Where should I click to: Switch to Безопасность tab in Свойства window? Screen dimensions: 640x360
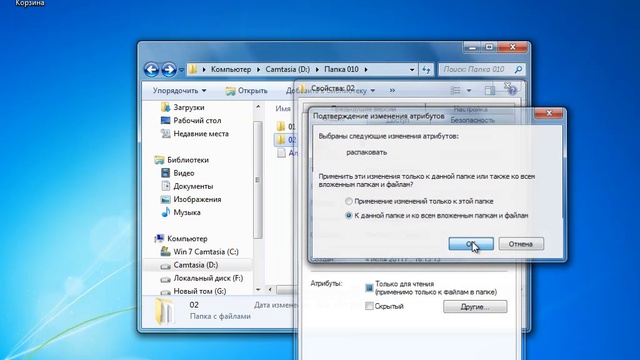tap(473, 120)
